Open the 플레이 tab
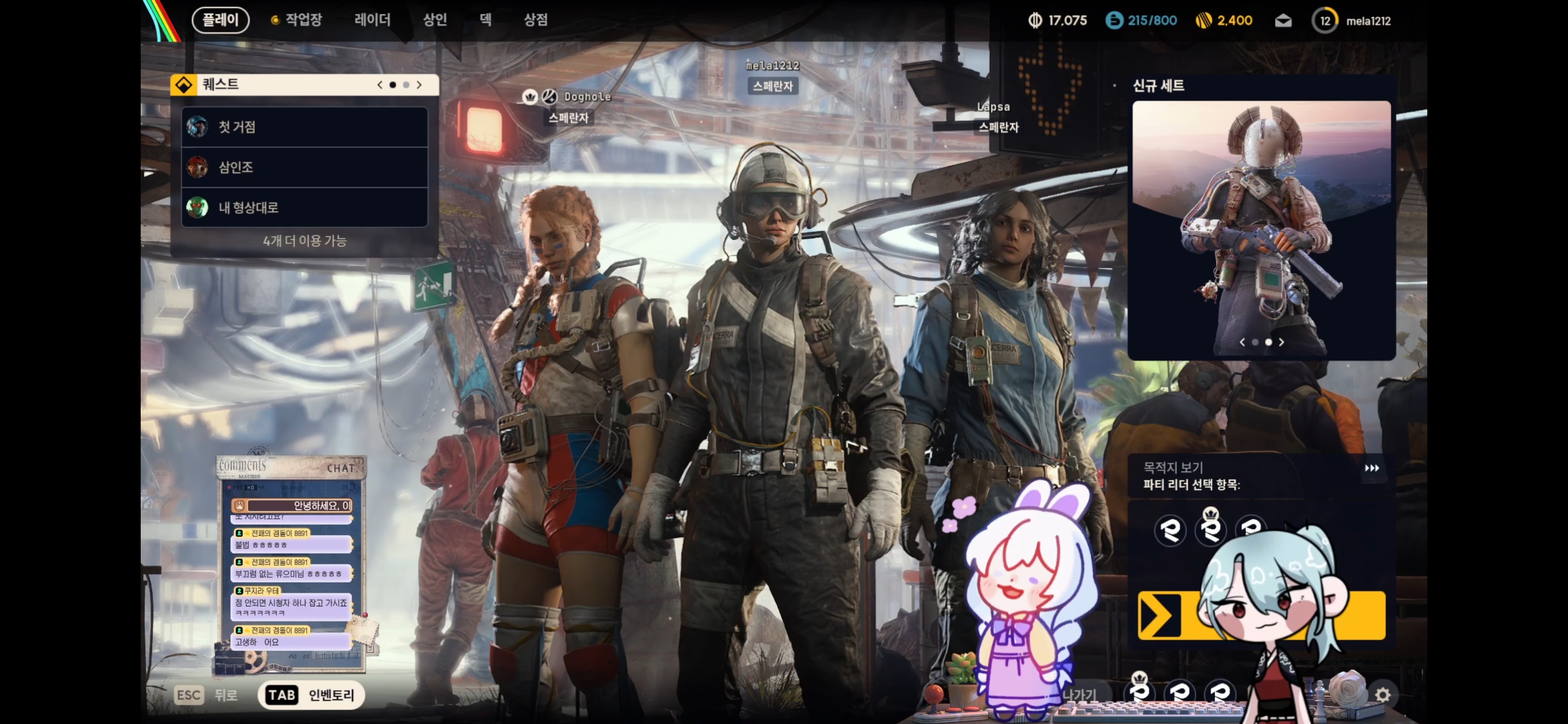 click(220, 20)
